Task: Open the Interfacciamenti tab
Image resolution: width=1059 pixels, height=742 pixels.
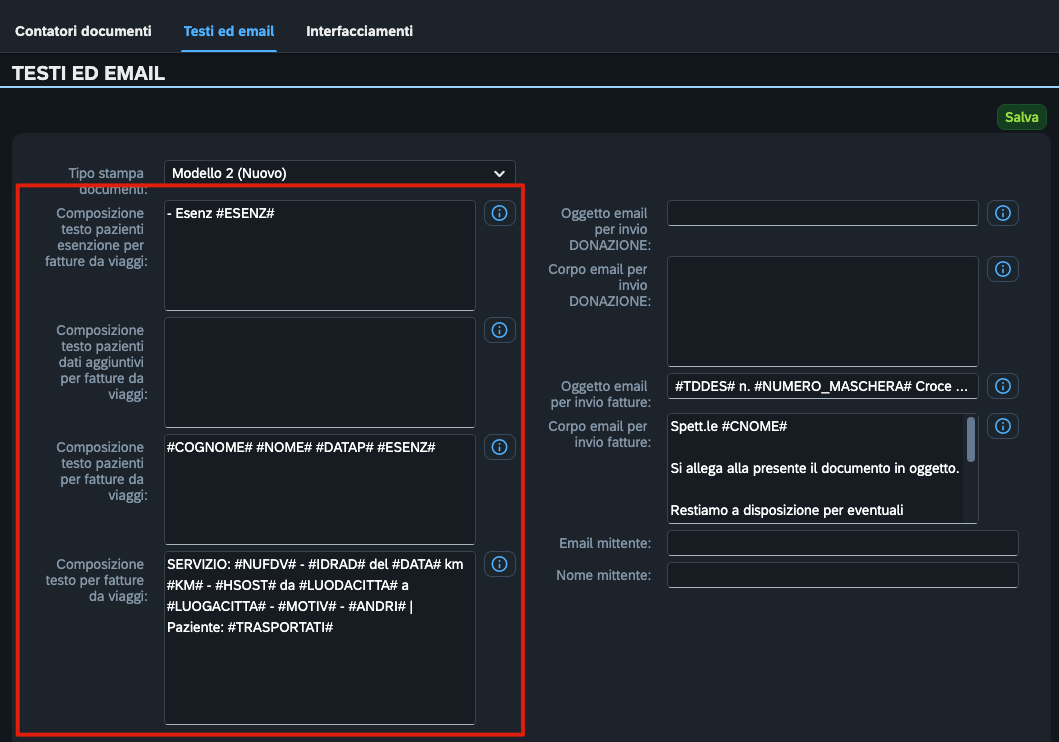Action: (359, 31)
